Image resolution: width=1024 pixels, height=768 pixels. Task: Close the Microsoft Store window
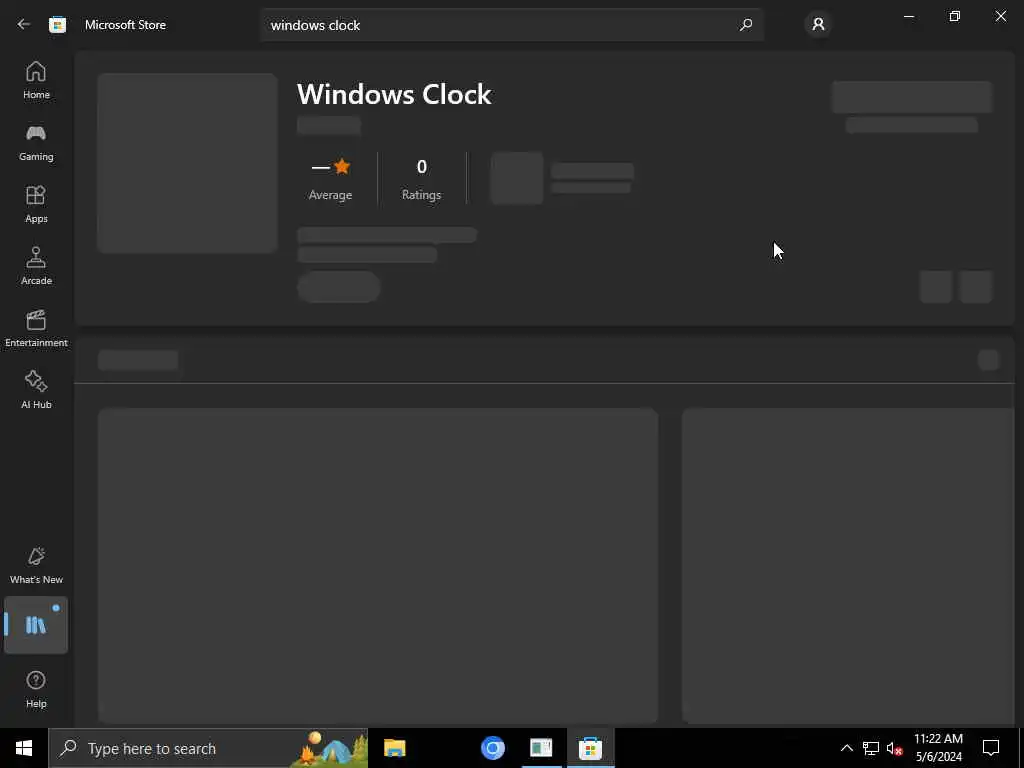click(1000, 16)
